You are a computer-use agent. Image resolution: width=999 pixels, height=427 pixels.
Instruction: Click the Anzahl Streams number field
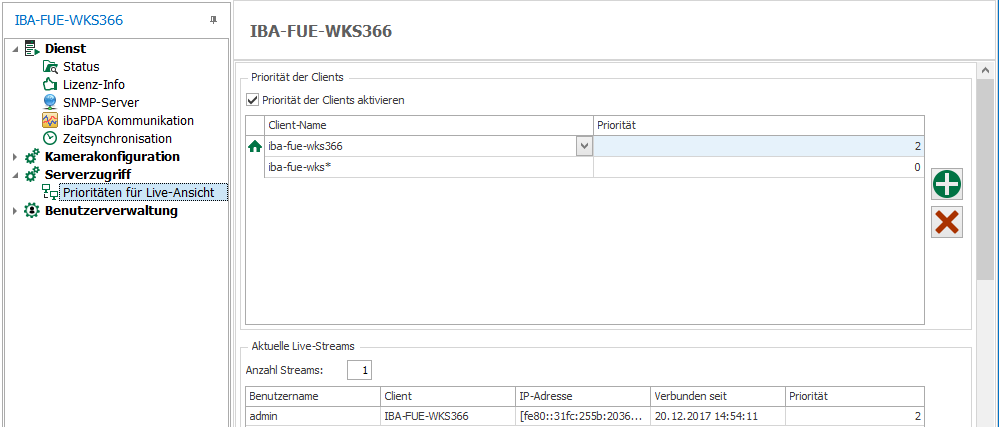(x=359, y=371)
